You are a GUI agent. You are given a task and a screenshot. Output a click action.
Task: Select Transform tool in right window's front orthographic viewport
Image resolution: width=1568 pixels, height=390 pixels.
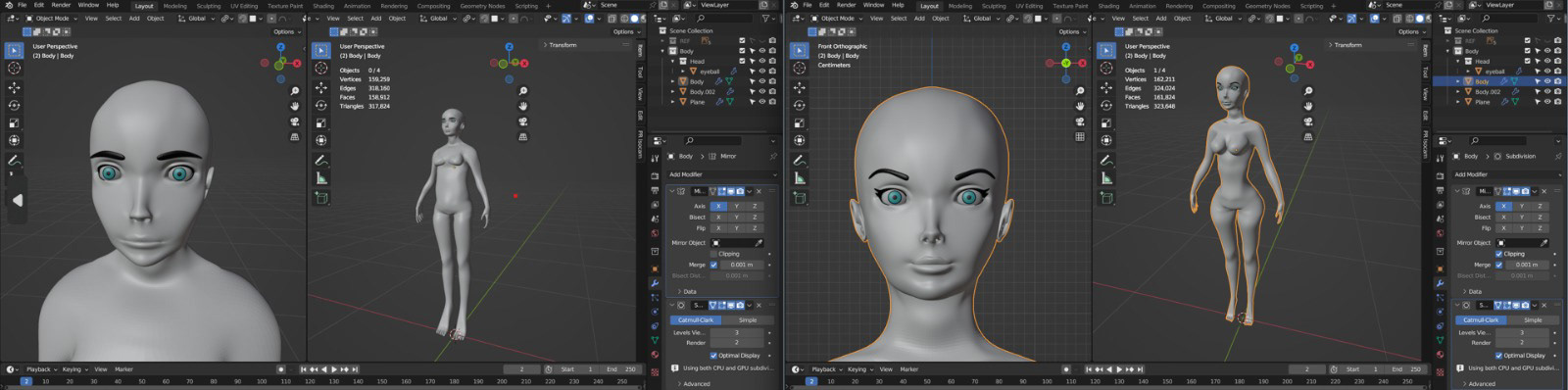pos(799,141)
